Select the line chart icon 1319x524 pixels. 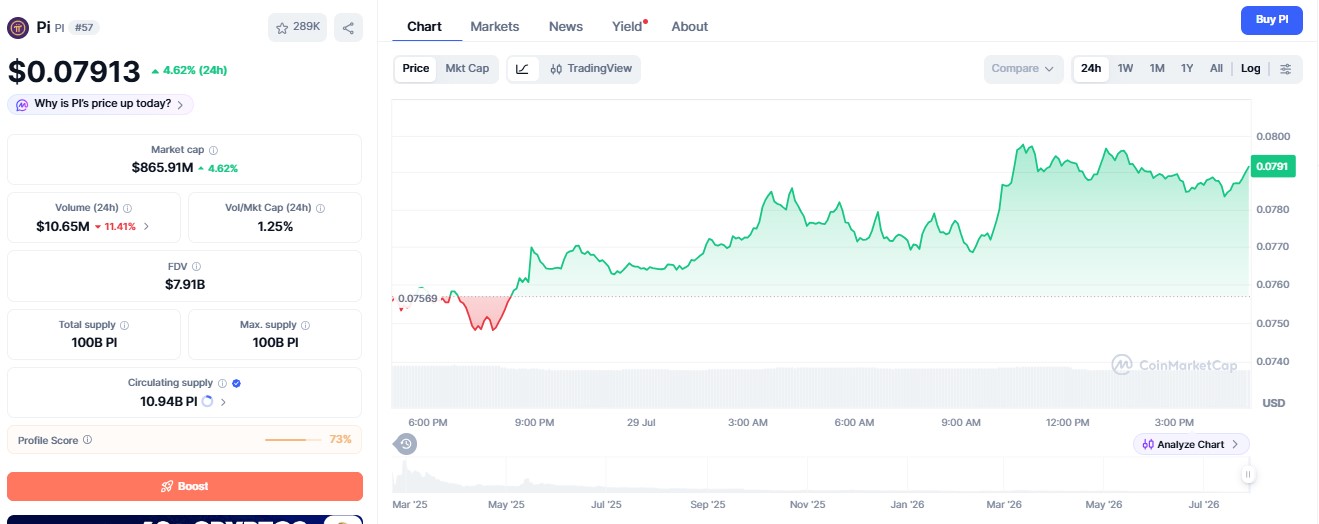point(523,69)
